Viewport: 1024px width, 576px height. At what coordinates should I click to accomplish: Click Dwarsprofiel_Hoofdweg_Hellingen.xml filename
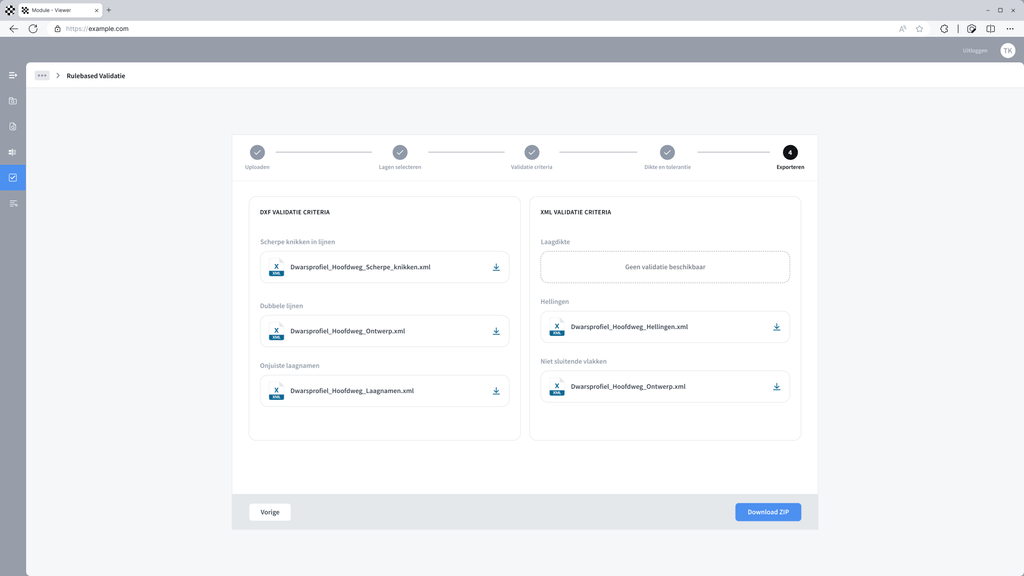click(629, 327)
